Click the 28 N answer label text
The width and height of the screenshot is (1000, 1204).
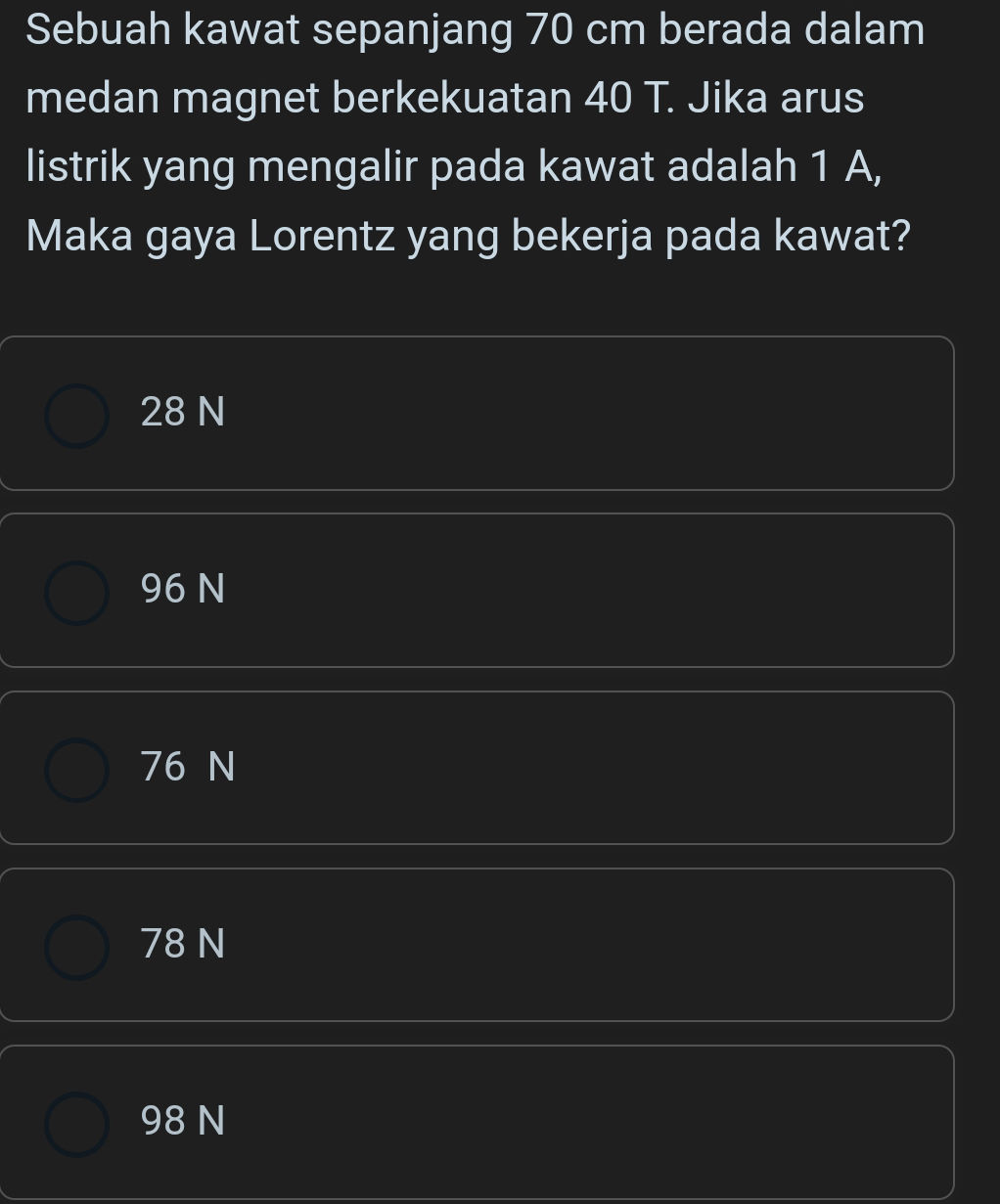click(x=182, y=413)
